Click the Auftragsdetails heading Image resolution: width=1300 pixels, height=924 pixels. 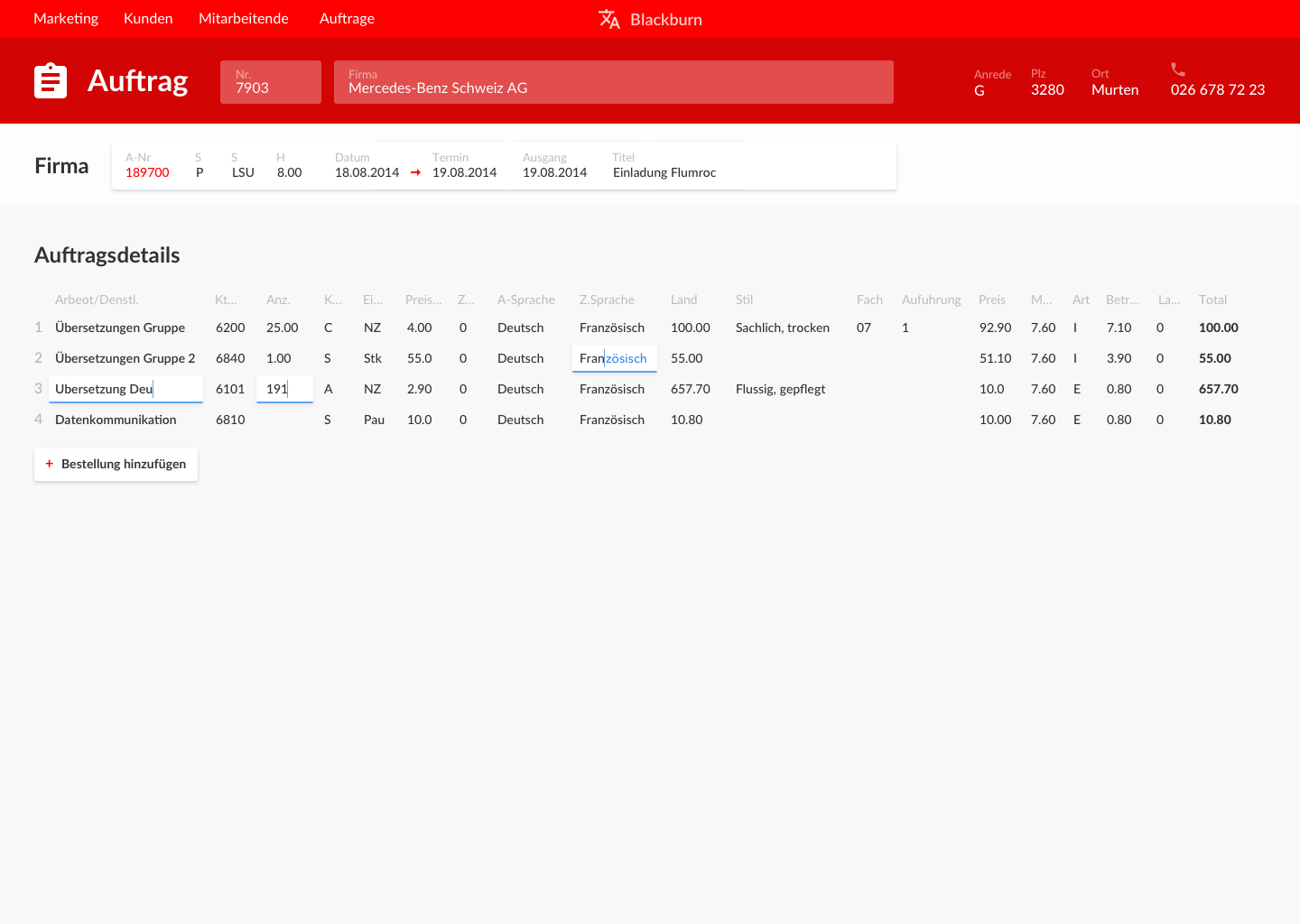coord(107,255)
